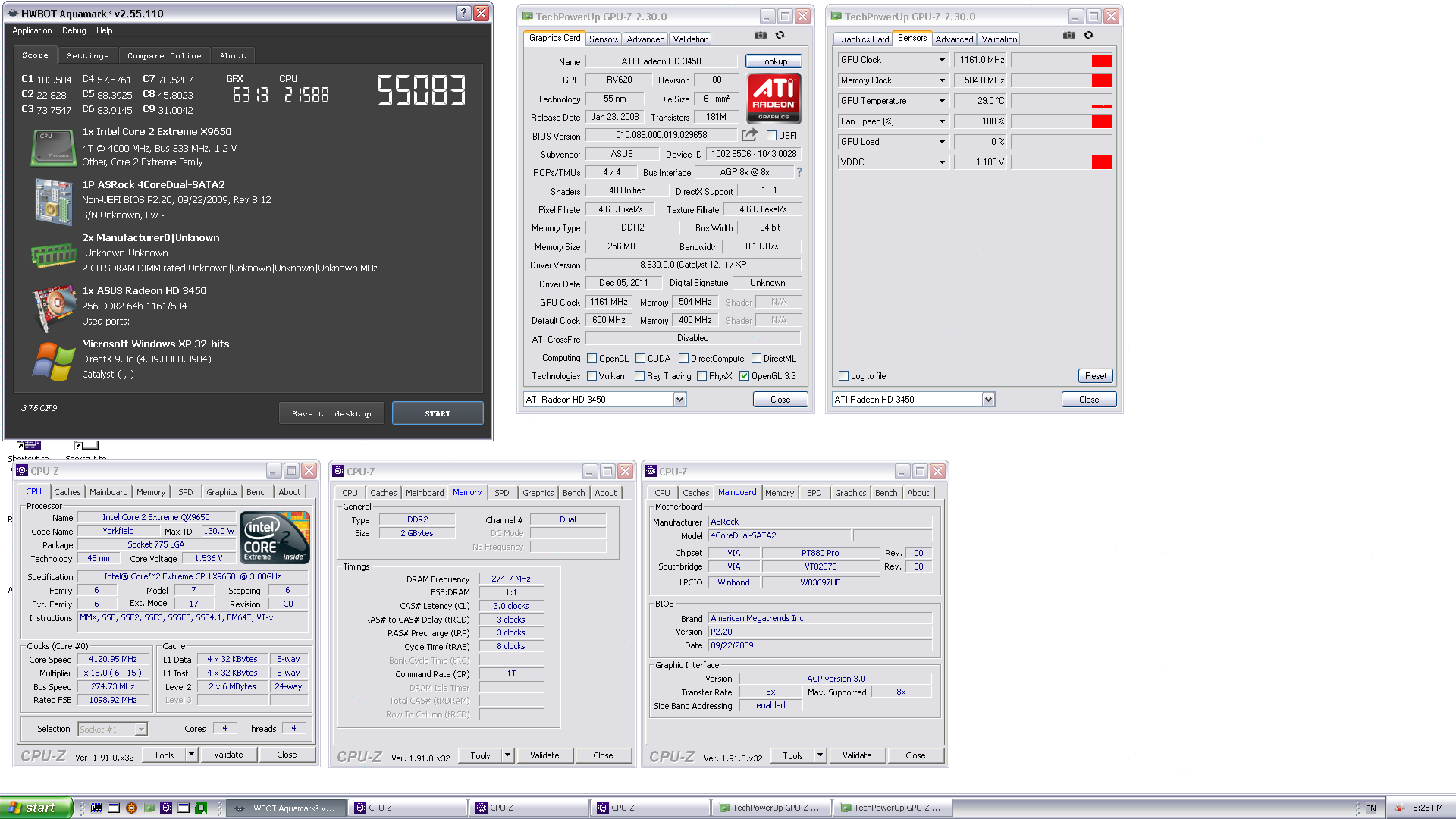Image resolution: width=1456 pixels, height=819 pixels.
Task: Click Lookup button in GPU-Z
Action: (773, 61)
